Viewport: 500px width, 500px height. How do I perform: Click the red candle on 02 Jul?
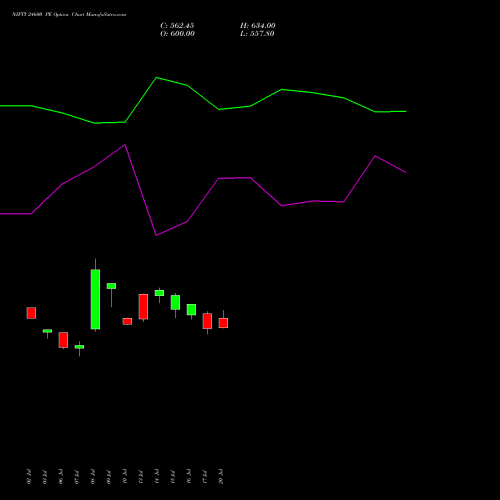pyautogui.click(x=31, y=313)
